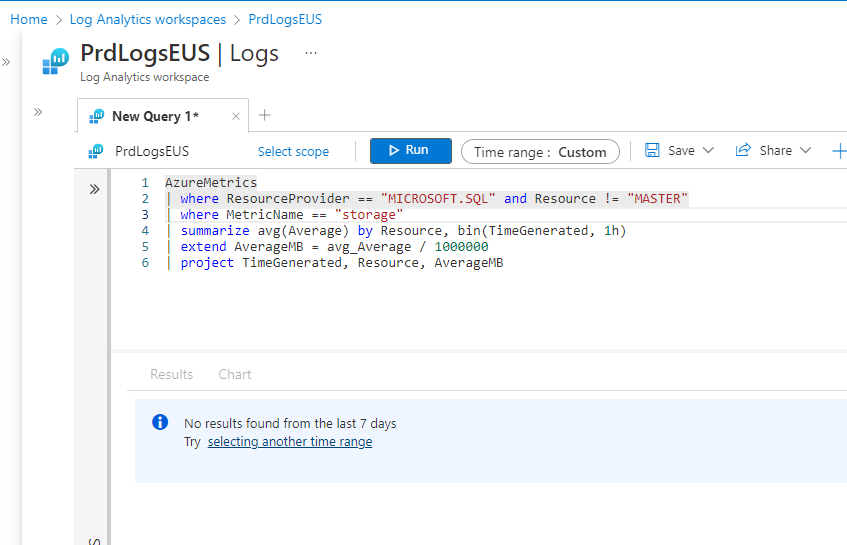Open PrdLogsEUS breadcrumb link

point(285,19)
